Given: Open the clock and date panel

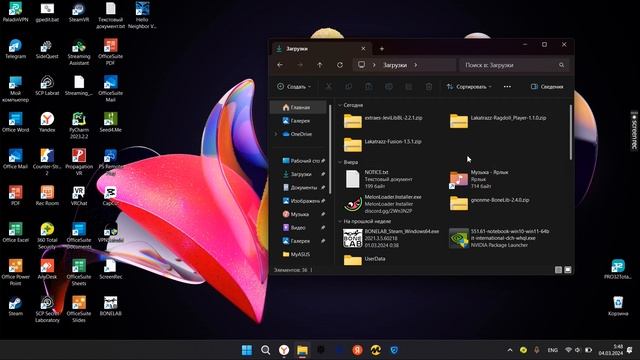Looking at the screenshot, I should point(611,350).
